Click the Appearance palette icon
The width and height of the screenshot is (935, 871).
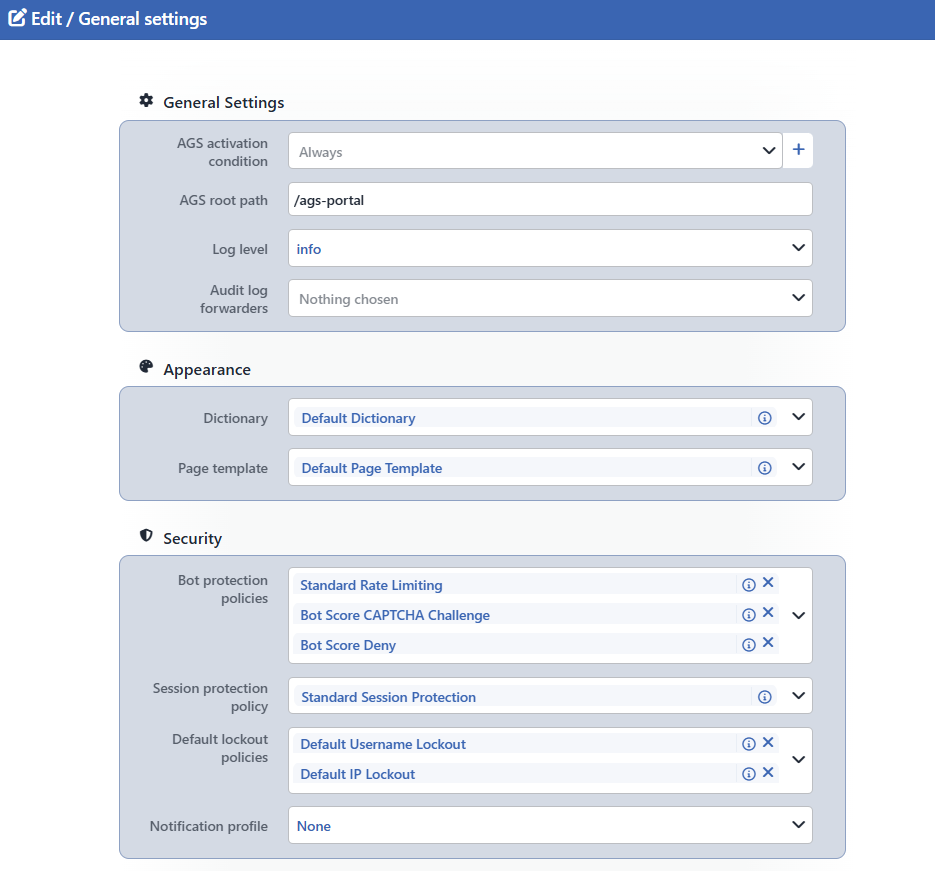(146, 367)
